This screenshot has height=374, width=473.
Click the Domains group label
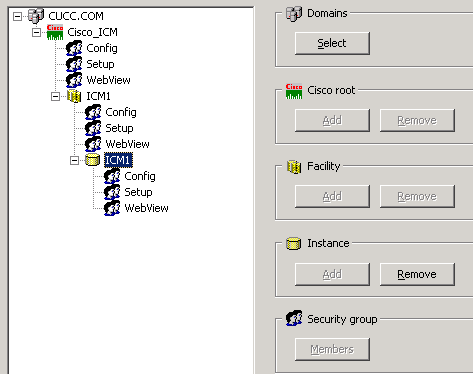click(327, 13)
